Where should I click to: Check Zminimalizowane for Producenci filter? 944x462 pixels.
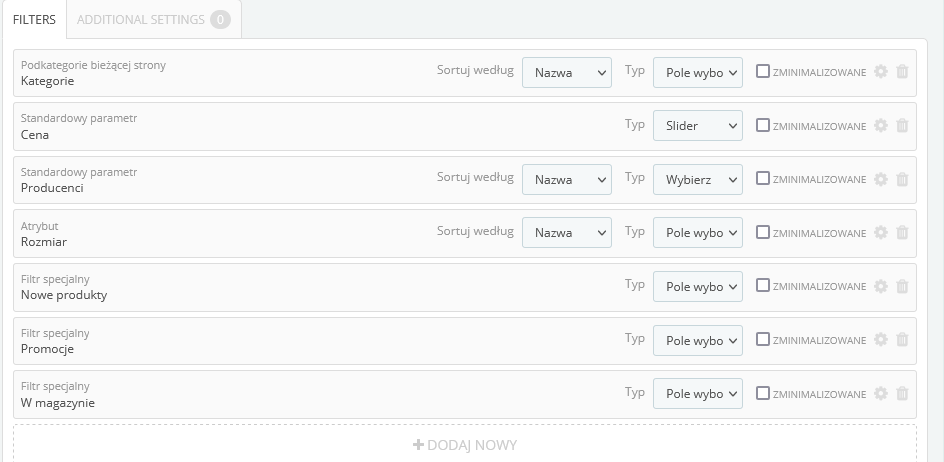tap(763, 179)
